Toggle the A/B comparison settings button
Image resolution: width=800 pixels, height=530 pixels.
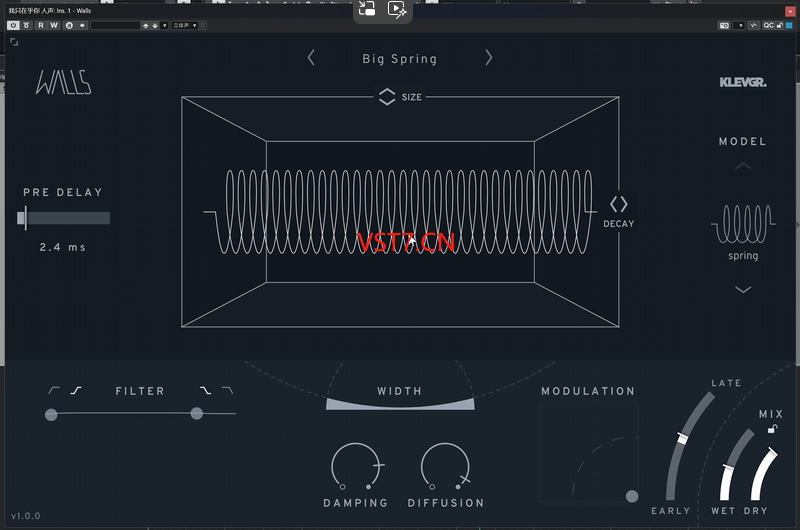pyautogui.click(x=69, y=25)
